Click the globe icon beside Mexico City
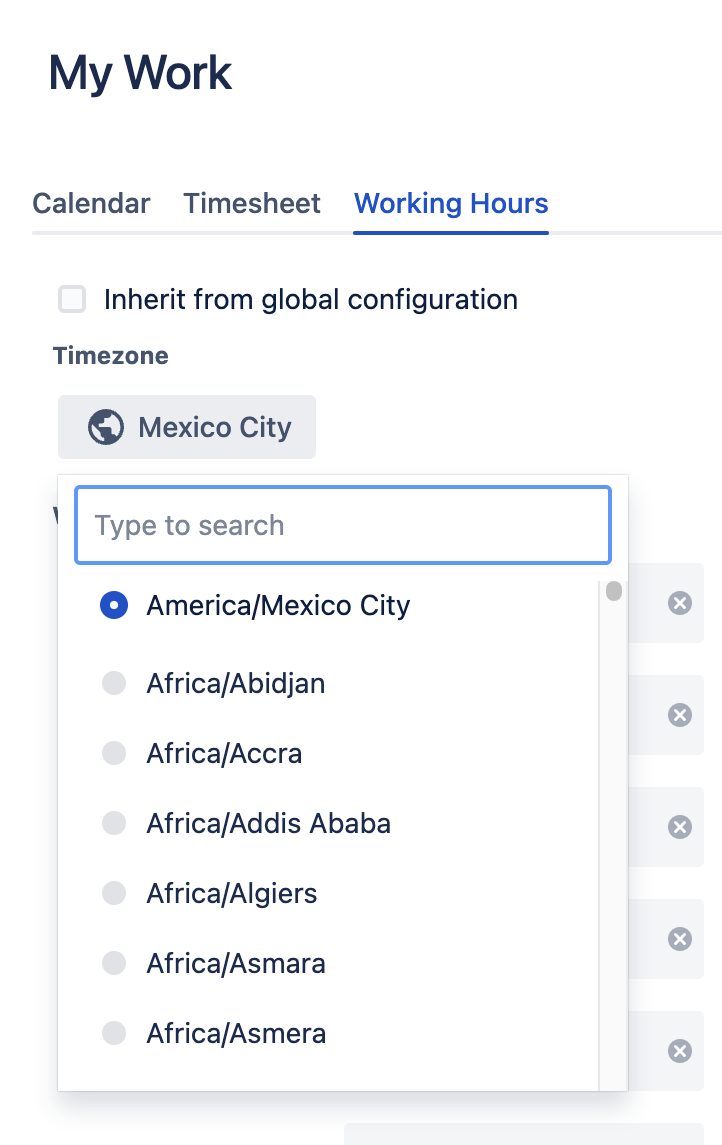This screenshot has height=1145, width=722. pyautogui.click(x=106, y=428)
